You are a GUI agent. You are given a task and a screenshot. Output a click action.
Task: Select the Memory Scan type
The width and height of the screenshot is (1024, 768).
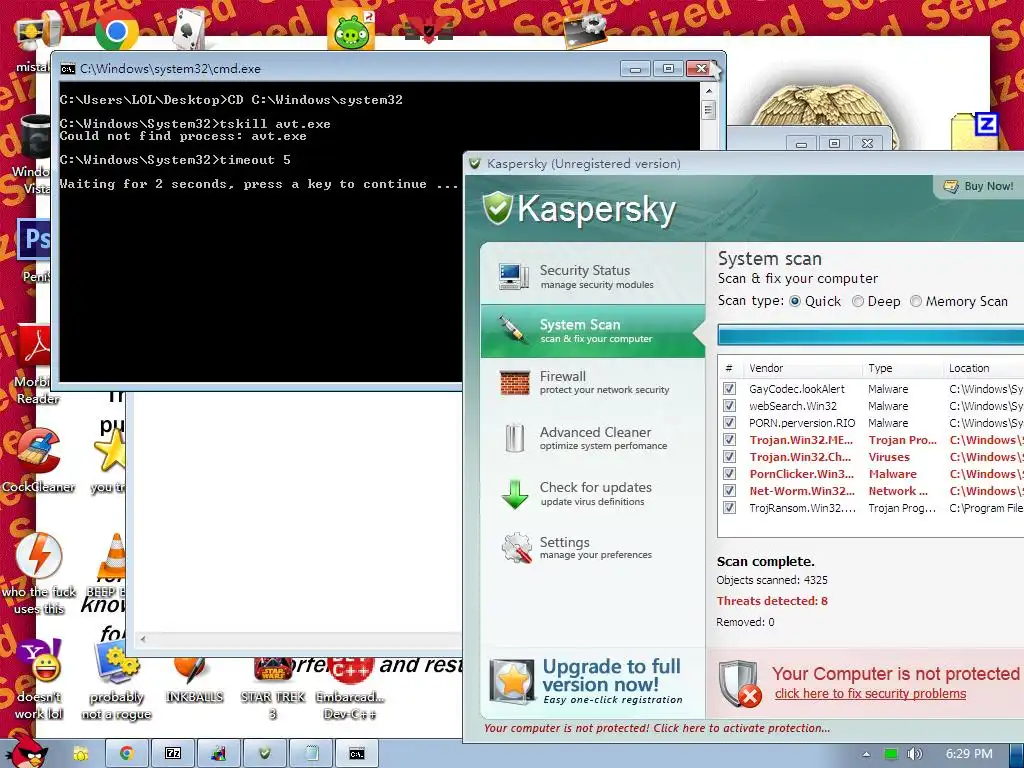click(x=916, y=301)
